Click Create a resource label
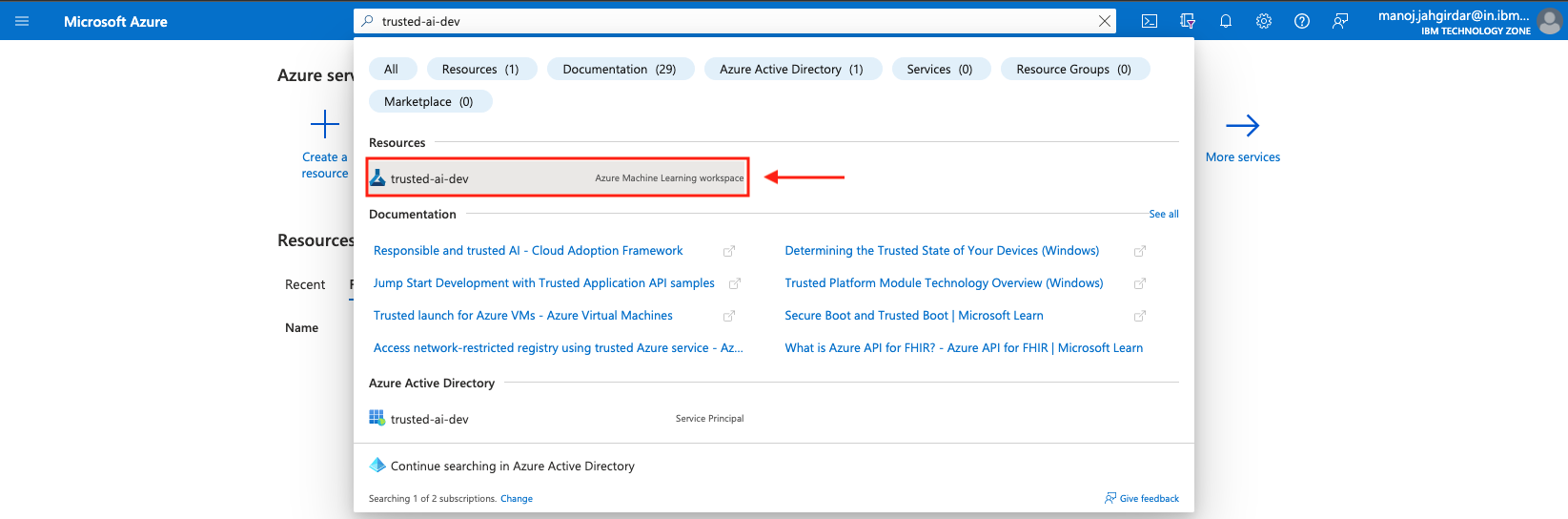This screenshot has height=519, width=1568. coord(325,165)
